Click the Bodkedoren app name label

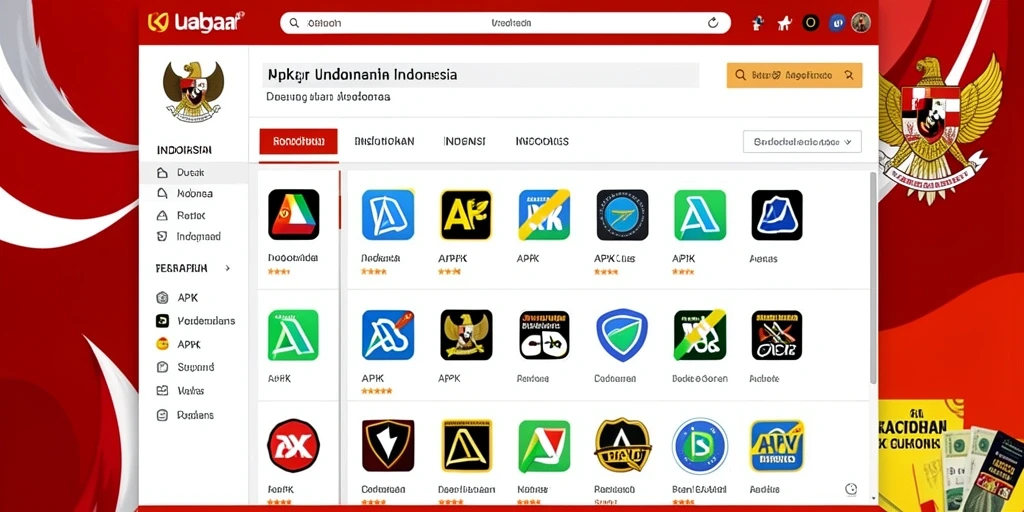[700, 379]
